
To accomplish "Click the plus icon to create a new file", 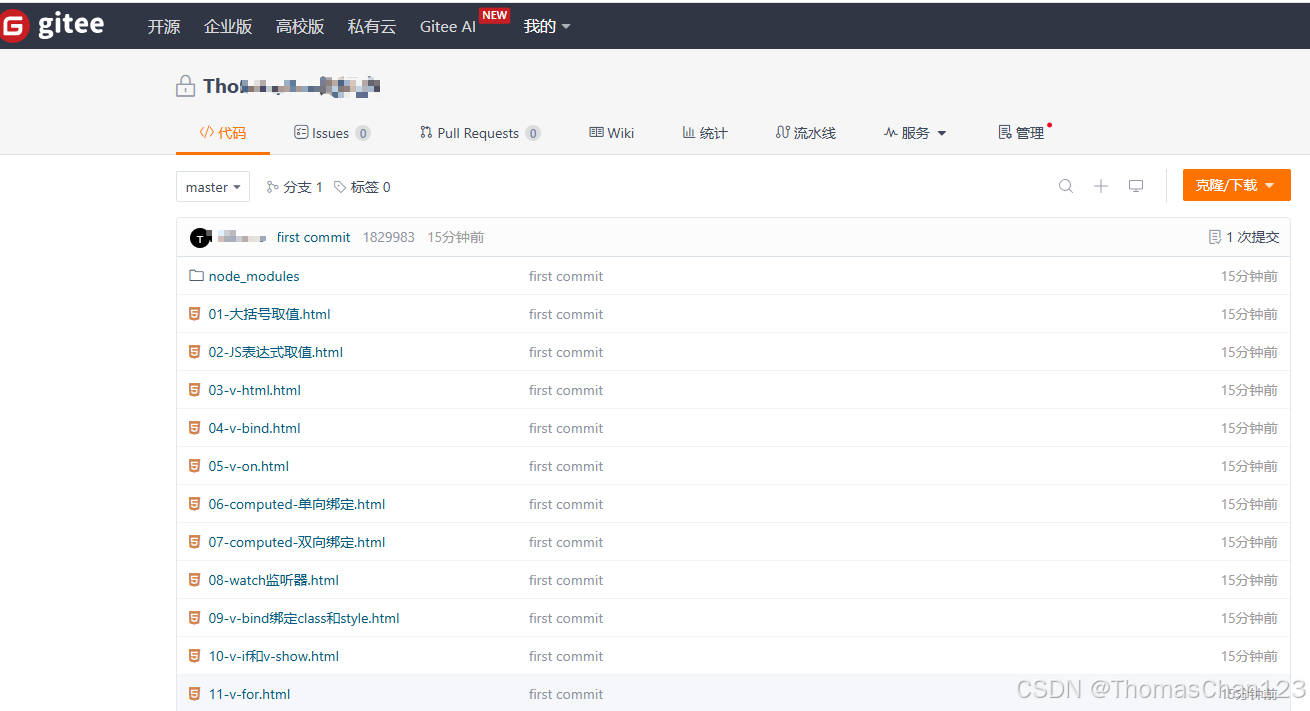I will pyautogui.click(x=1100, y=186).
